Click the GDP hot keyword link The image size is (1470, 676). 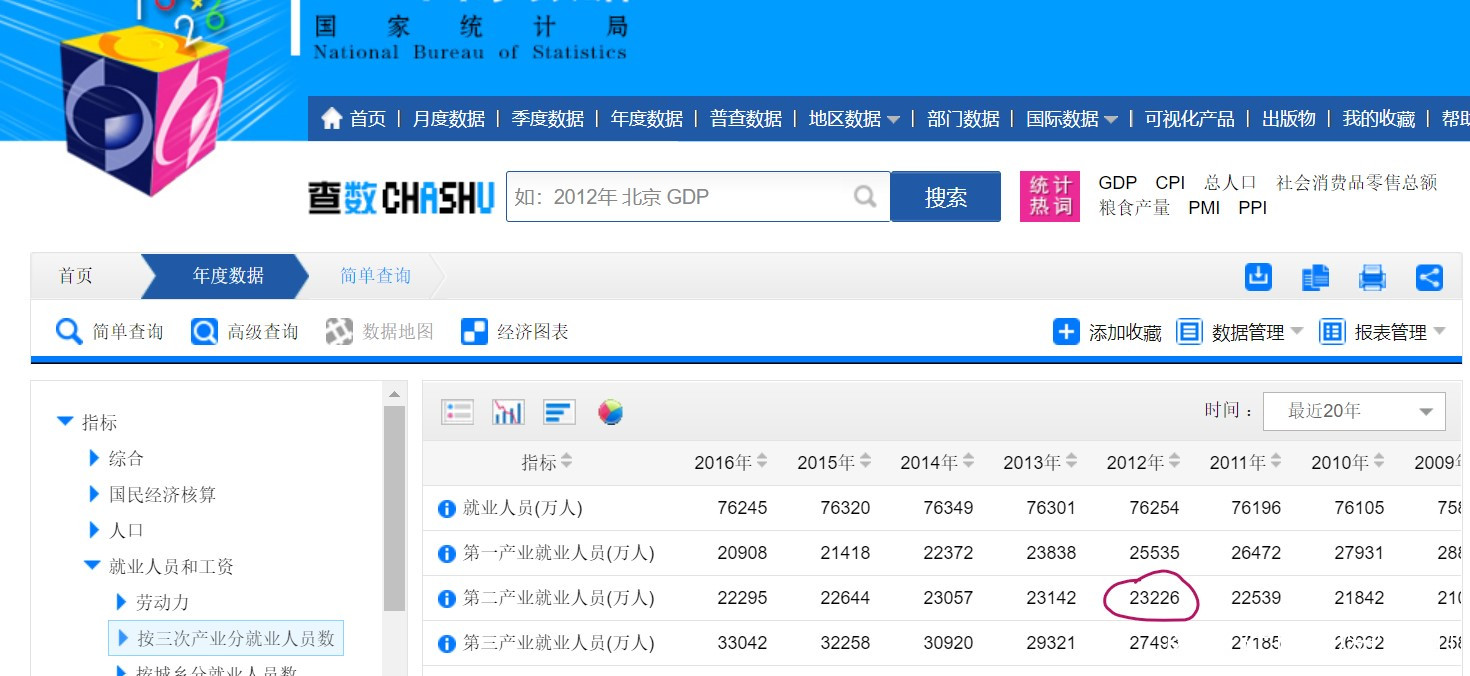pos(1117,182)
